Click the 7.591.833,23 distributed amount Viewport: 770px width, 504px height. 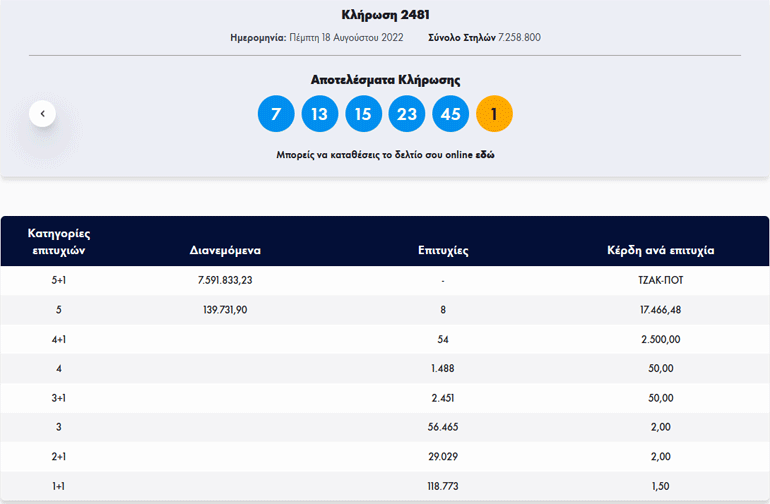225,280
